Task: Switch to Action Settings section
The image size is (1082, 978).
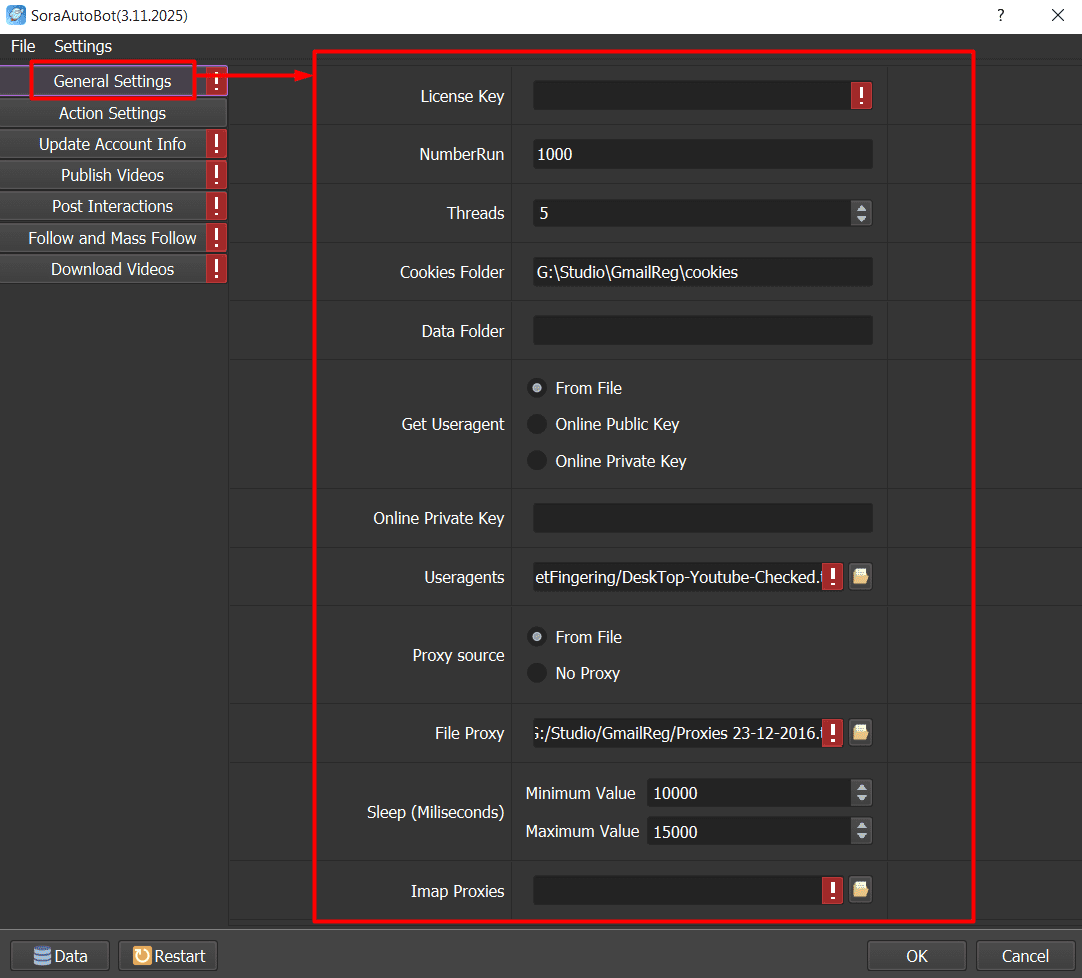Action: click(x=112, y=112)
